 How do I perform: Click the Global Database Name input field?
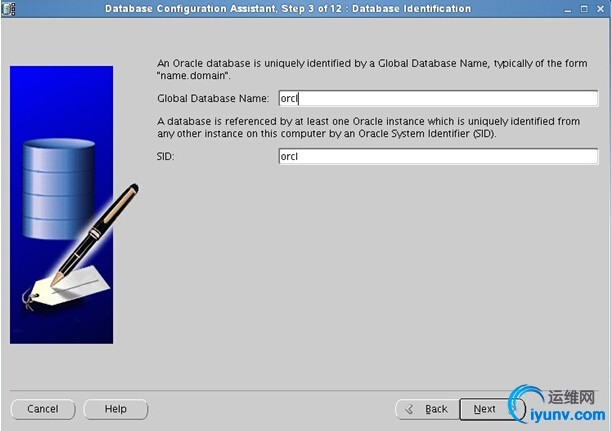(x=438, y=98)
